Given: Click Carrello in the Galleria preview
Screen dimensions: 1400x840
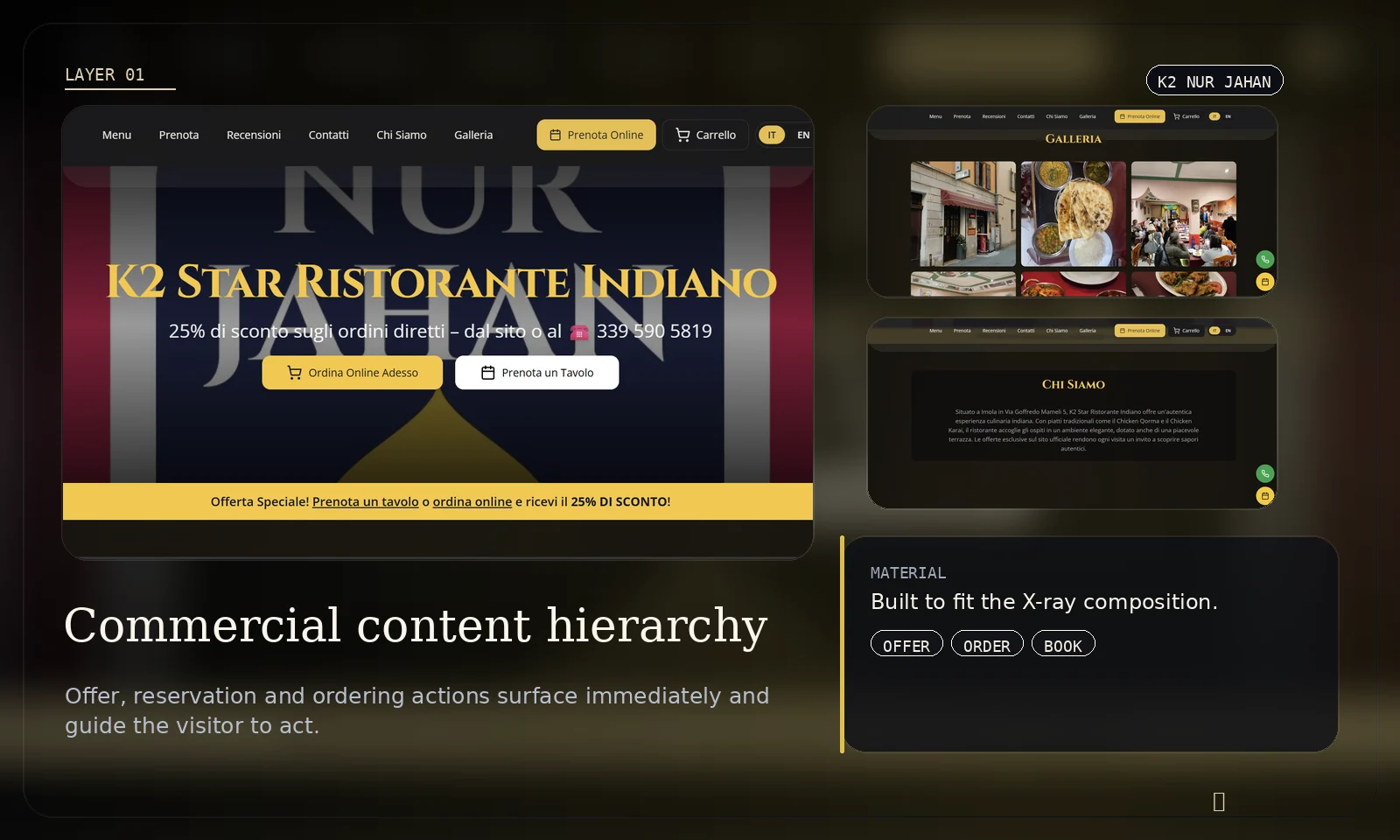Looking at the screenshot, I should coord(1186,116).
